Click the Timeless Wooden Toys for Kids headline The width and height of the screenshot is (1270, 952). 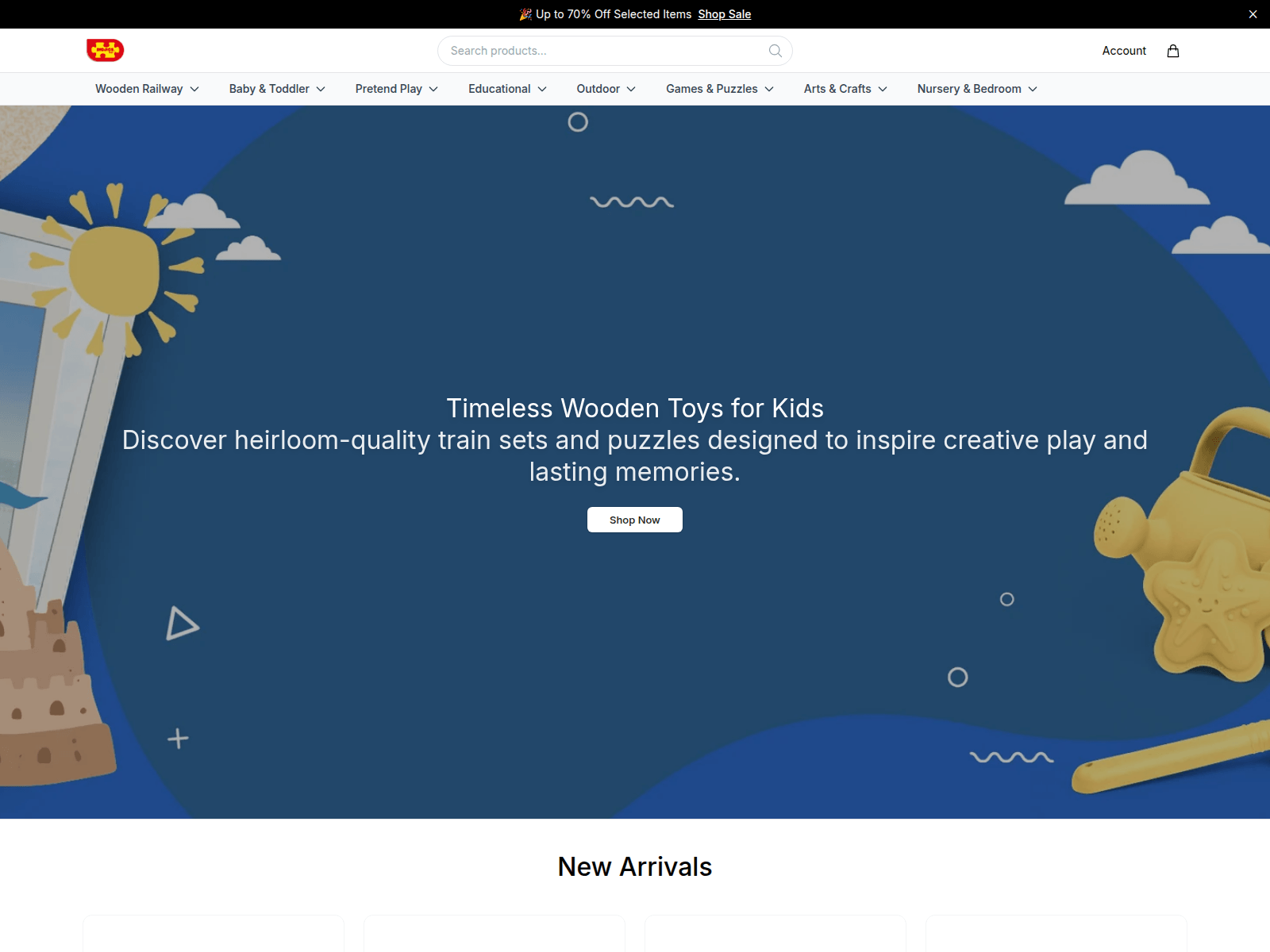click(x=635, y=408)
